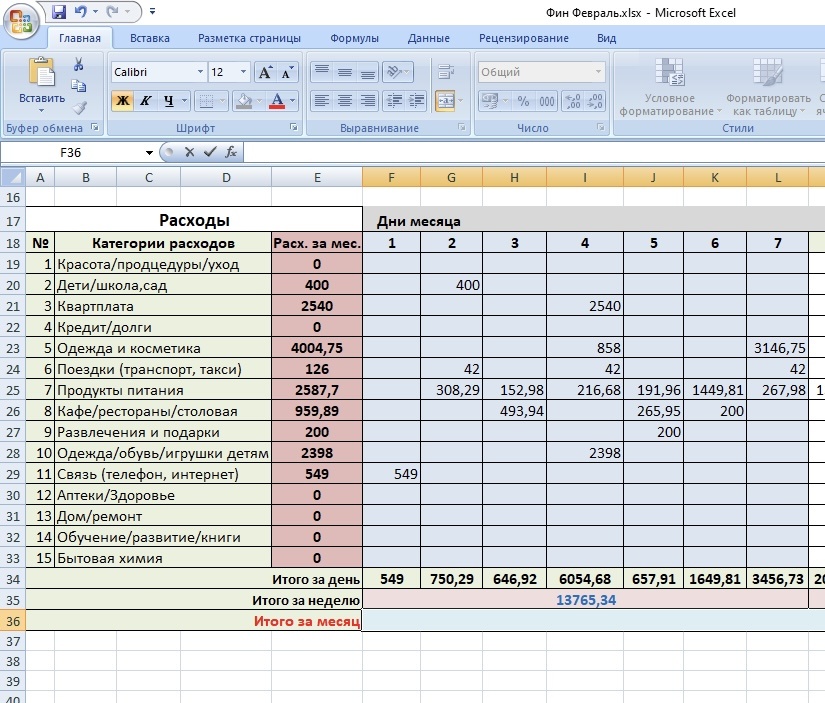Apply percent style format
Viewport: 825px width, 703px height.
coord(524,101)
